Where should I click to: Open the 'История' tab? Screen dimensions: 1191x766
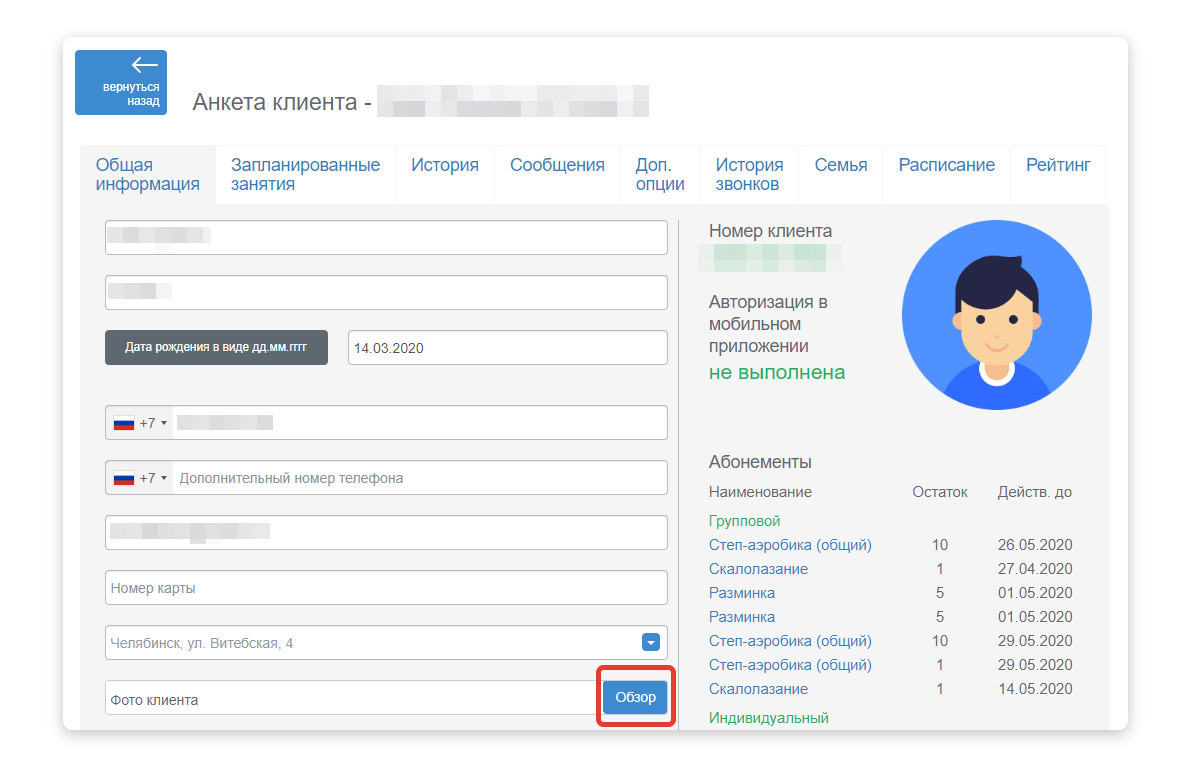click(445, 166)
